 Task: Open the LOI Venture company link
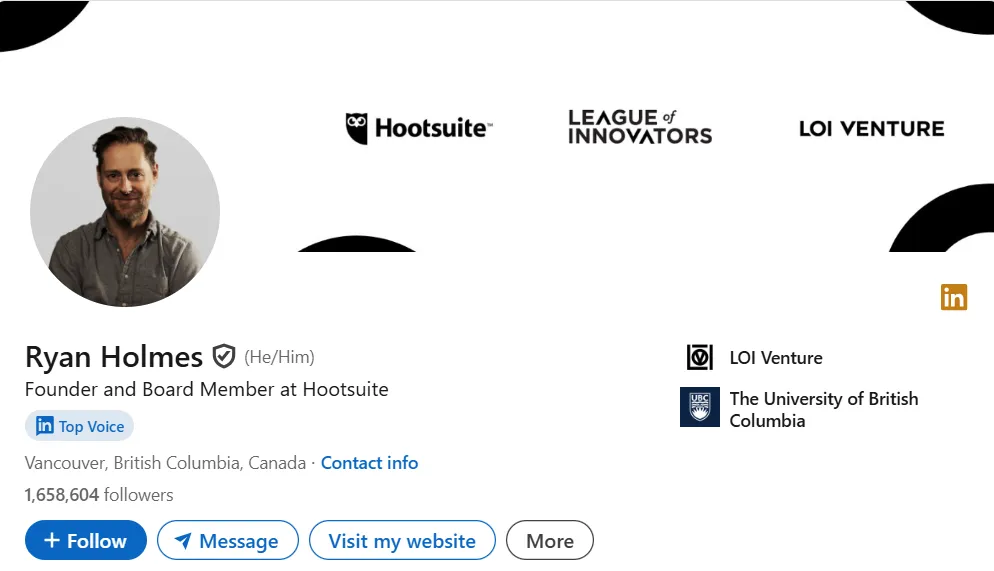click(x=776, y=357)
